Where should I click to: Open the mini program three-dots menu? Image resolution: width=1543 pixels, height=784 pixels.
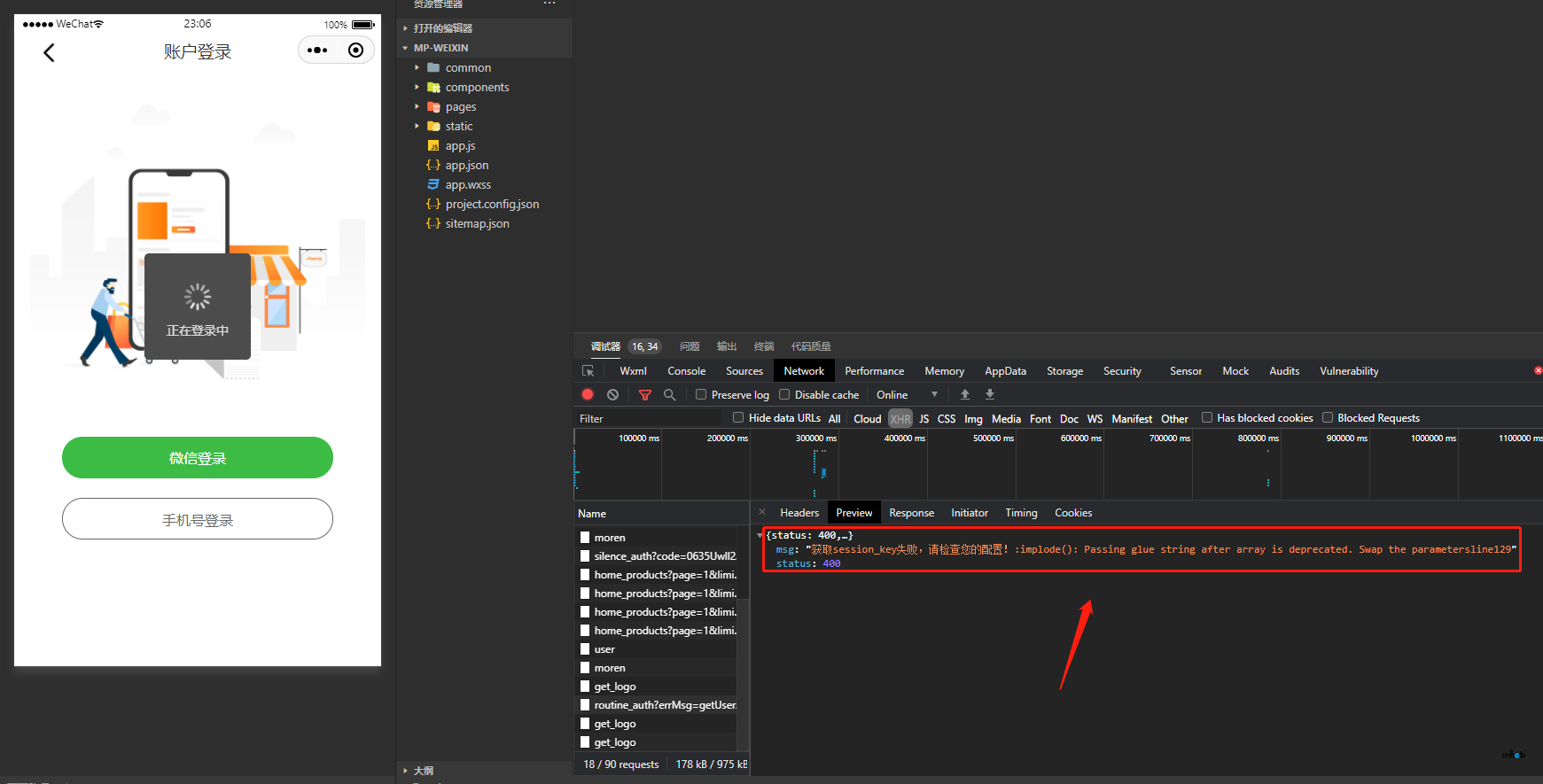(x=317, y=50)
